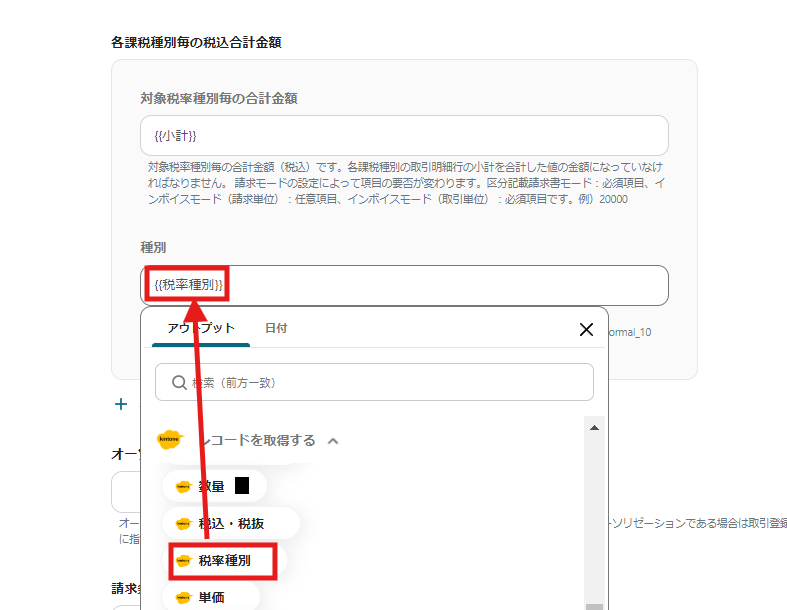
Task: Choose the 数量 output chip
Action: pos(214,486)
